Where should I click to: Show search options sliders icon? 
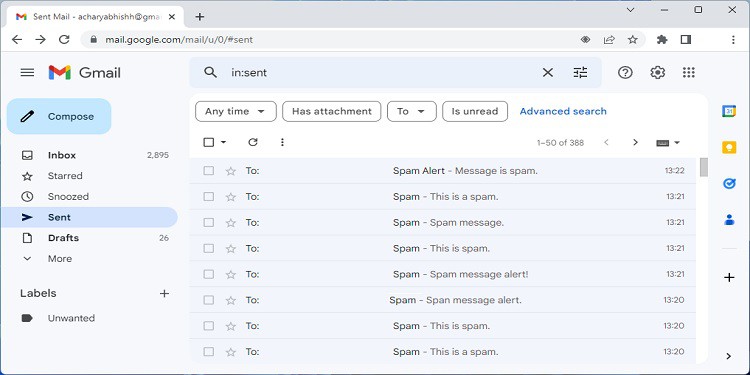[x=580, y=73]
